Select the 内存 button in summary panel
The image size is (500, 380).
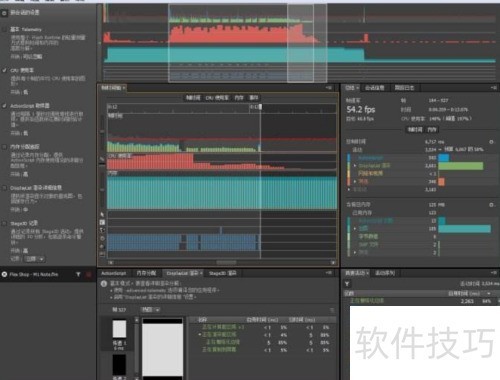click(x=432, y=130)
